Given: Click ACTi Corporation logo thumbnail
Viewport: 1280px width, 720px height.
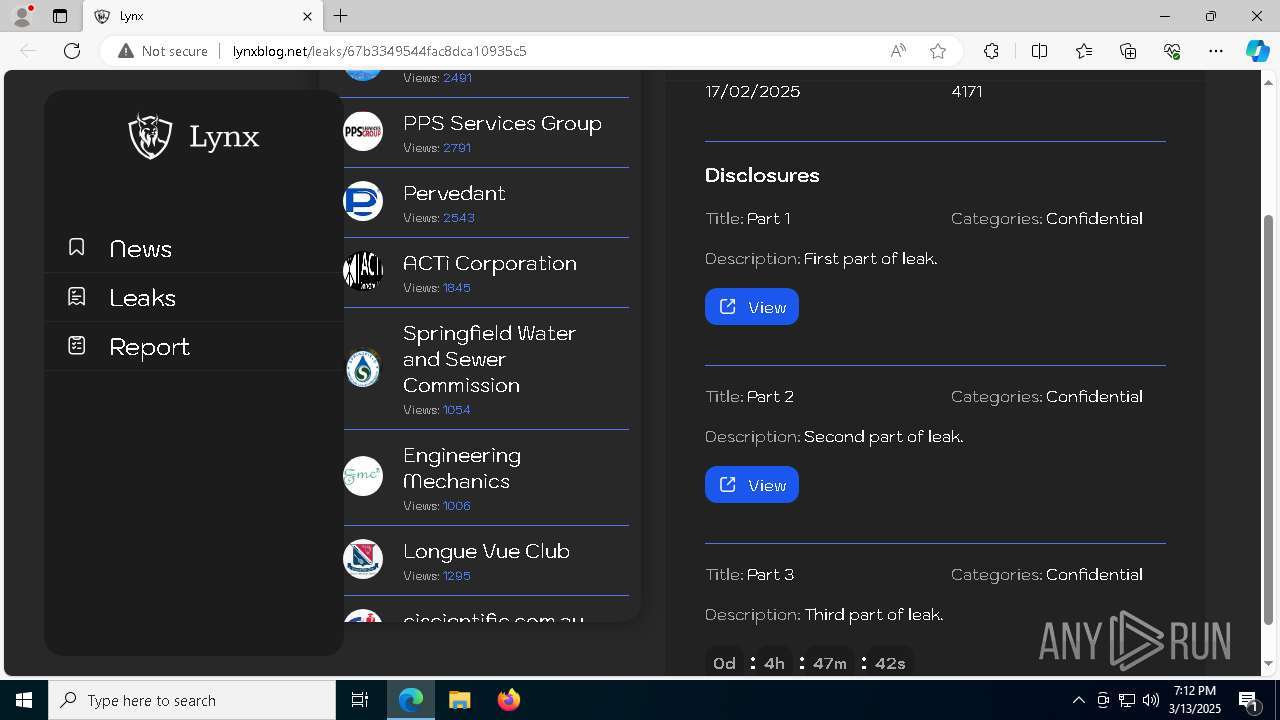Looking at the screenshot, I should pyautogui.click(x=363, y=271).
